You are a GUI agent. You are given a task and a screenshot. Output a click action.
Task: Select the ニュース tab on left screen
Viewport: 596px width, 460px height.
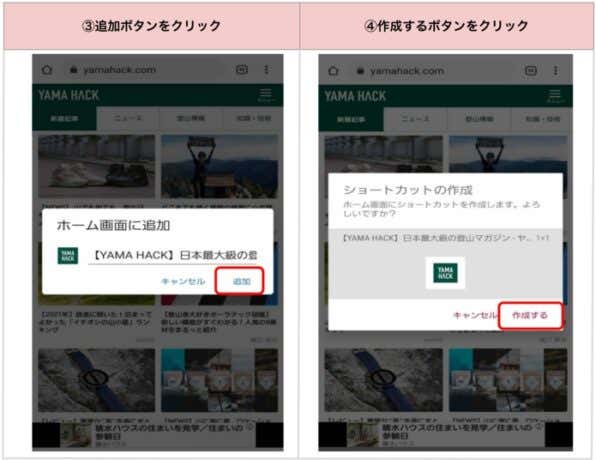(x=128, y=118)
